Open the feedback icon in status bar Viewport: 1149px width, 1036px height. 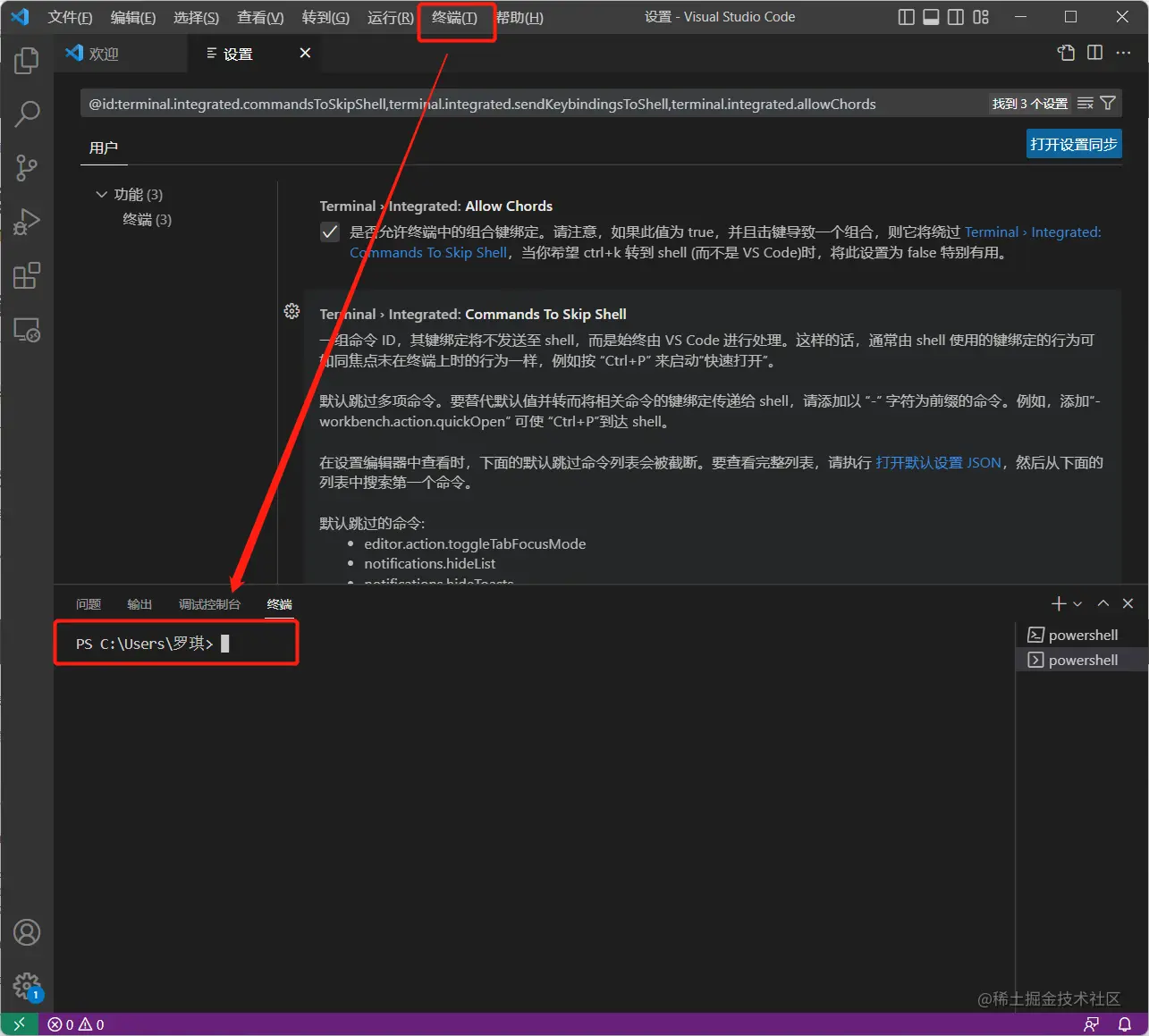pyautogui.click(x=1091, y=1024)
